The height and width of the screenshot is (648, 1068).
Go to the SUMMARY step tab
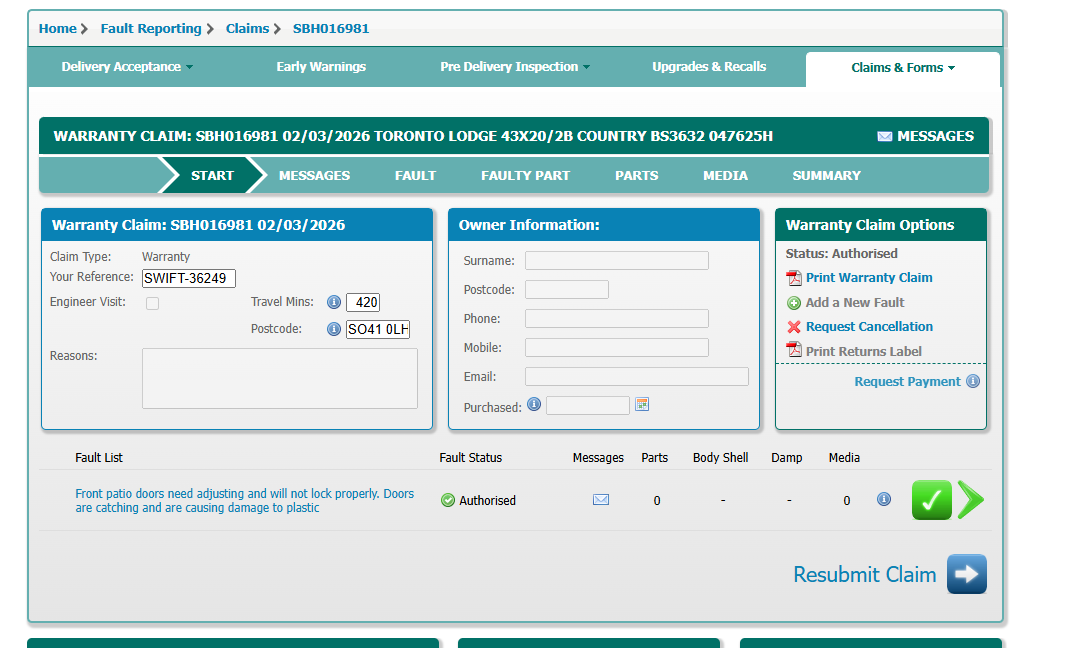coord(826,175)
